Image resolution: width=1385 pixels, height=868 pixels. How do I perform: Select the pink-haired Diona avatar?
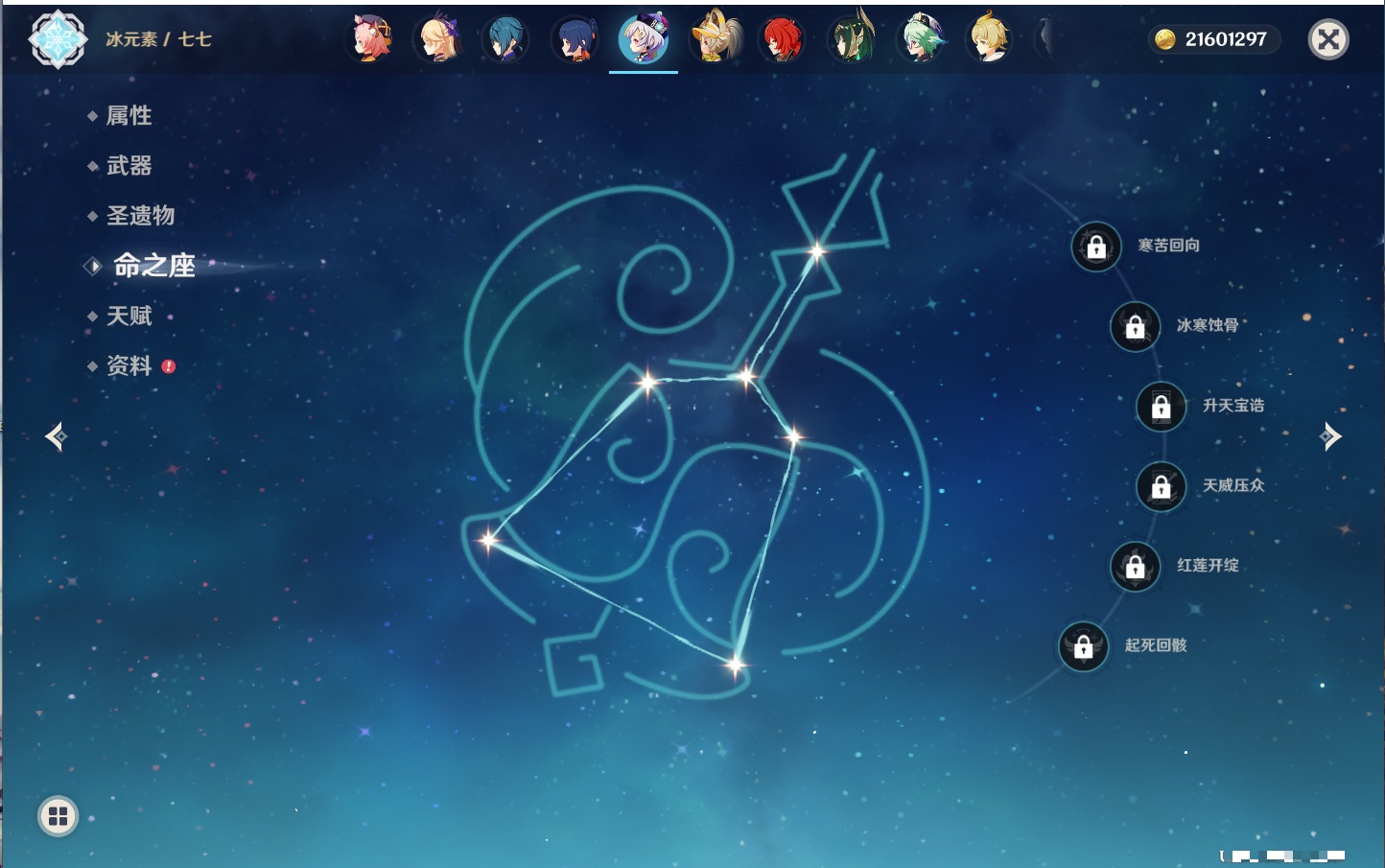click(x=370, y=39)
